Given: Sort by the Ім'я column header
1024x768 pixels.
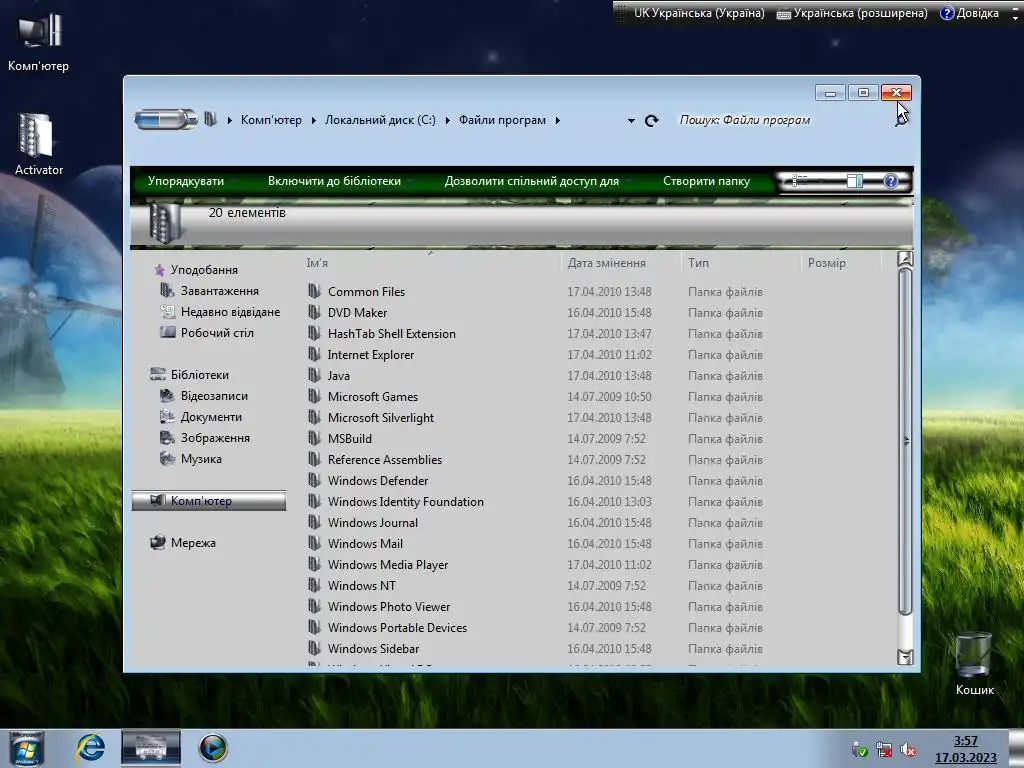Looking at the screenshot, I should pyautogui.click(x=431, y=263).
